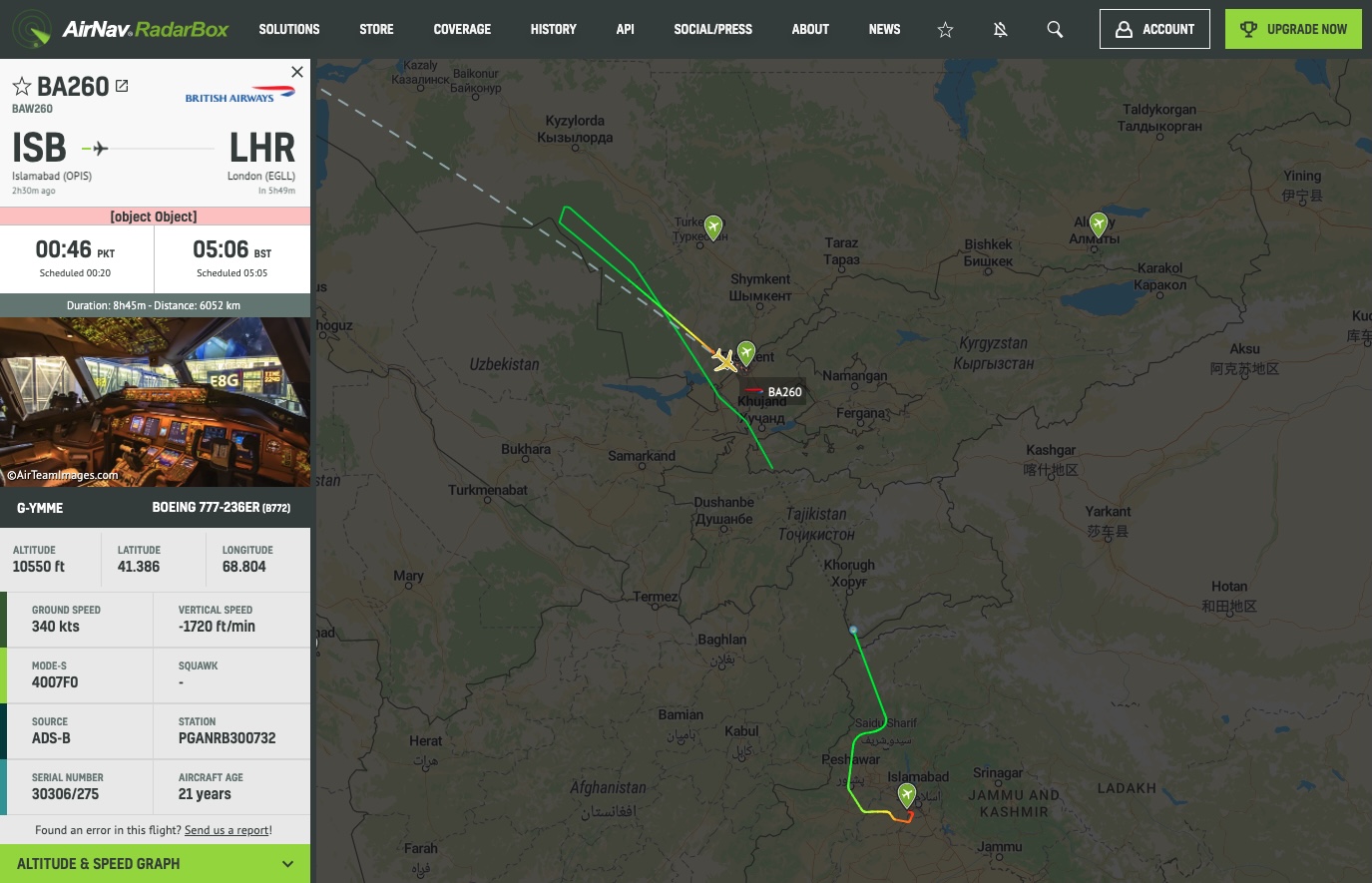Open the STORE menu item
The width and height of the screenshot is (1372, 883).
pos(376,29)
